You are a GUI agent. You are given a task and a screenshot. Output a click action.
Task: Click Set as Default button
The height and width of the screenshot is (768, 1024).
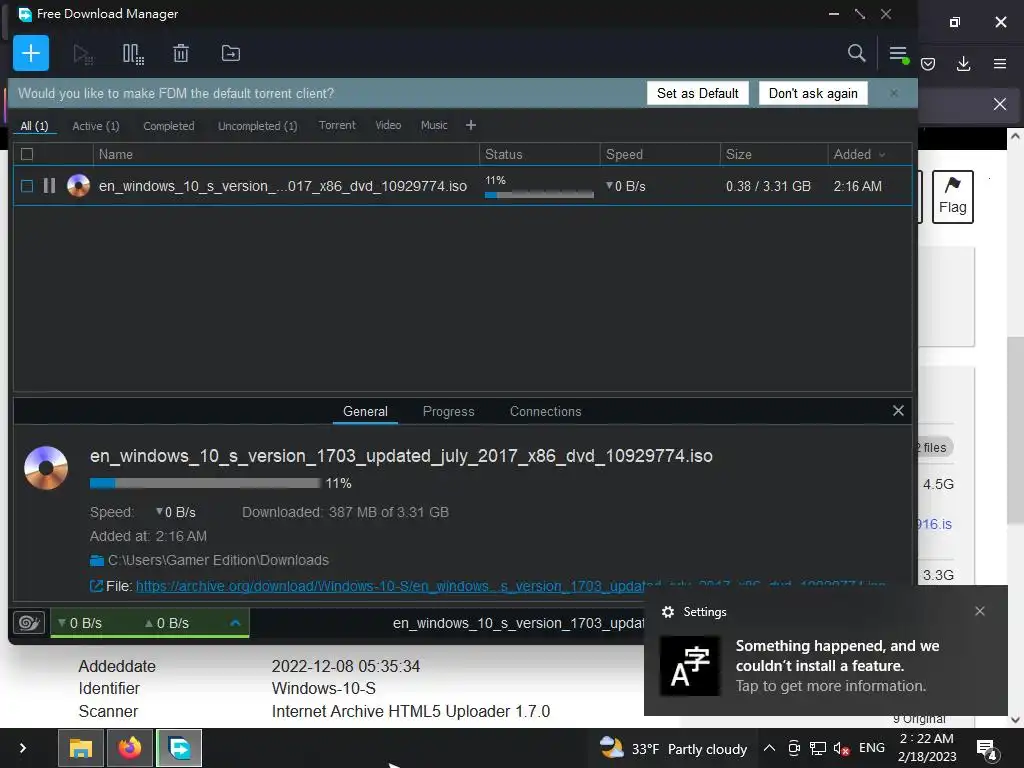coord(697,93)
